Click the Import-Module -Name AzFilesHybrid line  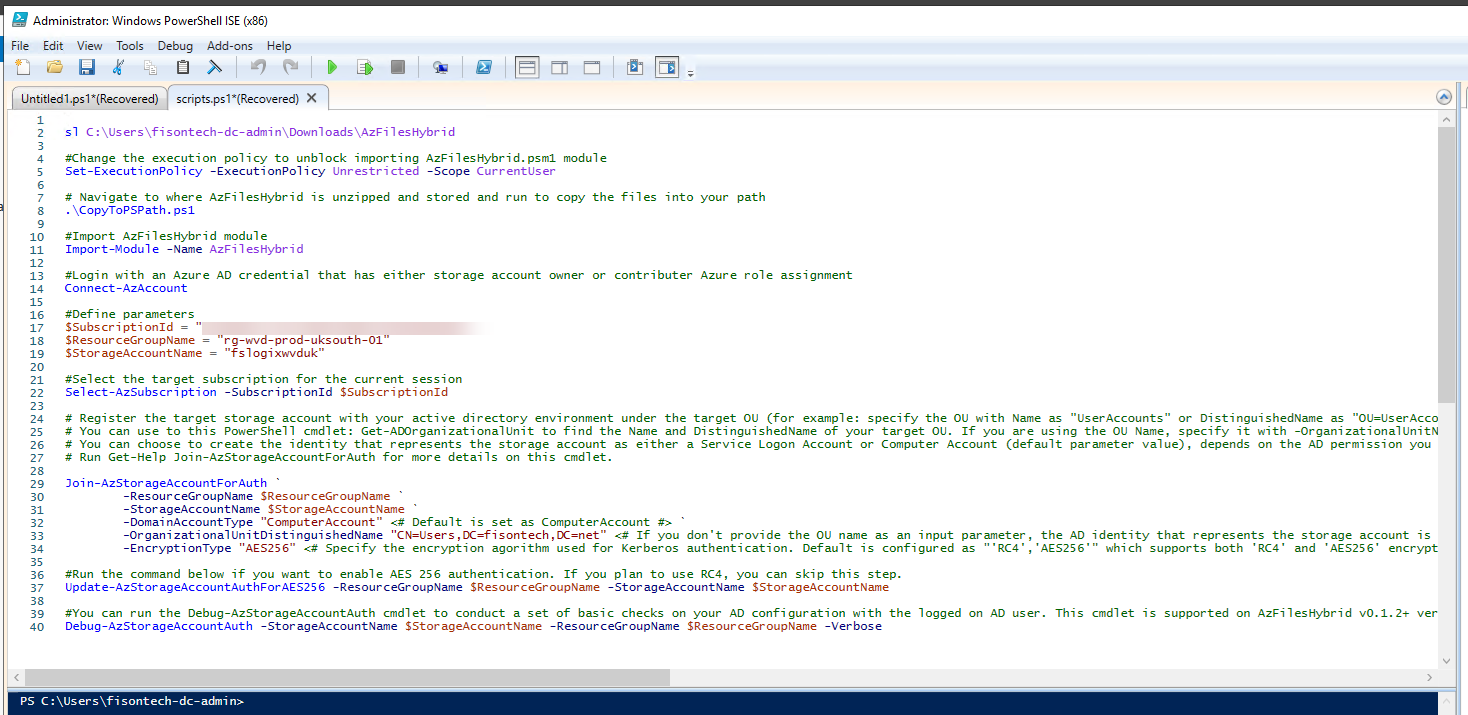click(x=184, y=249)
